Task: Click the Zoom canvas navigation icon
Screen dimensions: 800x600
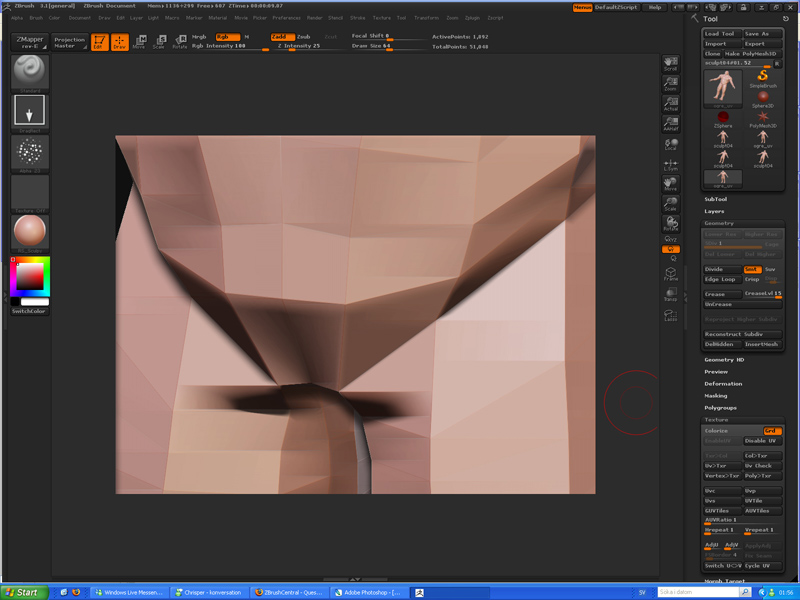Action: pyautogui.click(x=671, y=83)
